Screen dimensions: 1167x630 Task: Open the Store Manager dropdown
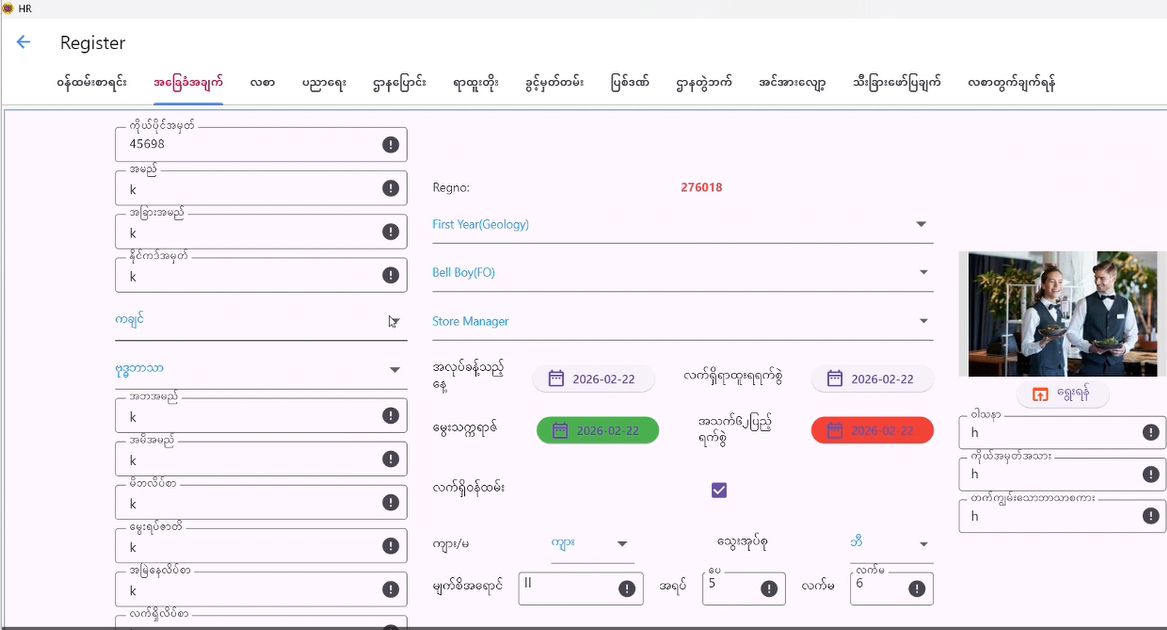(x=682, y=322)
